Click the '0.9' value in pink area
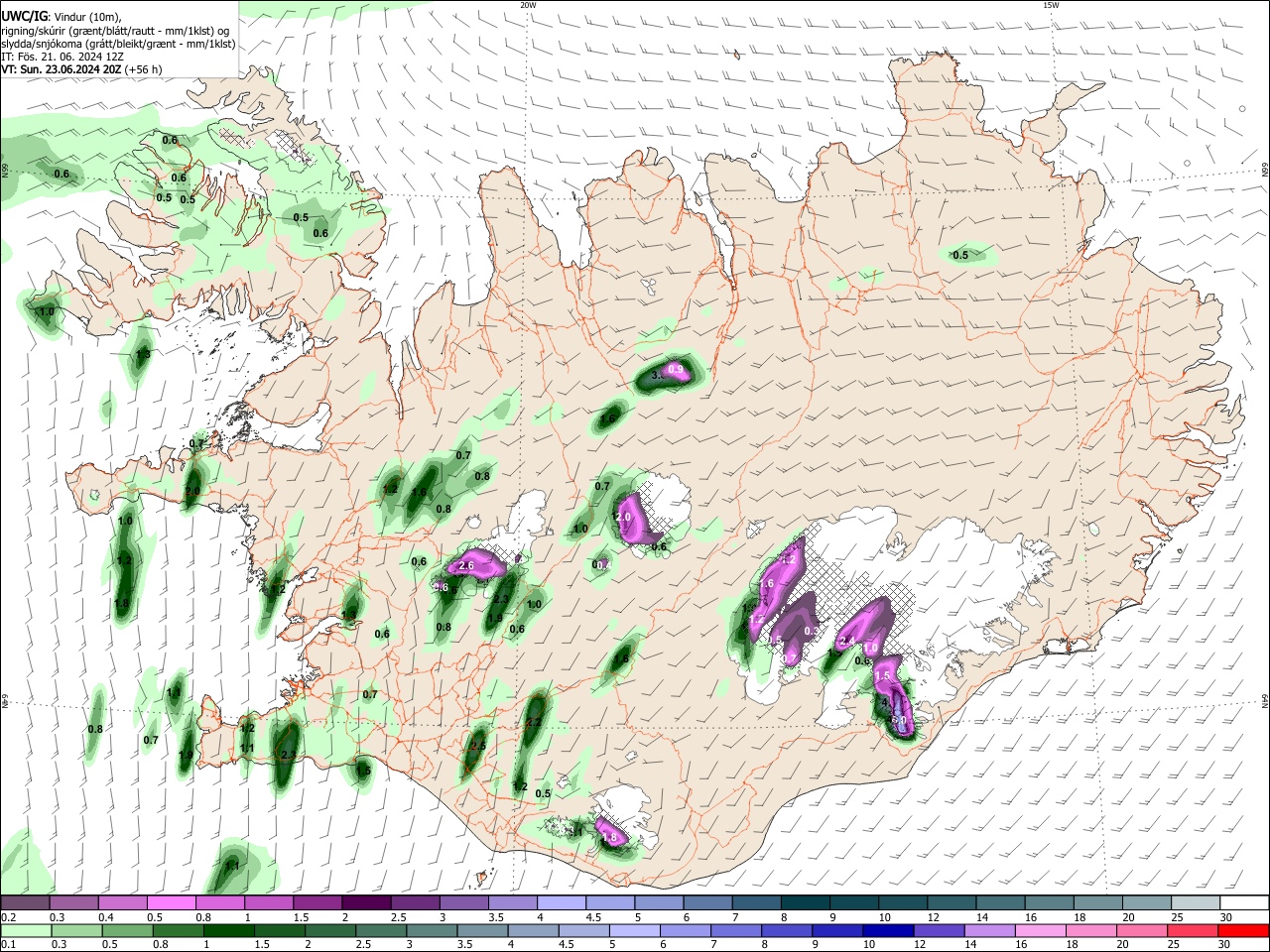The height and width of the screenshot is (952, 1270). [676, 369]
